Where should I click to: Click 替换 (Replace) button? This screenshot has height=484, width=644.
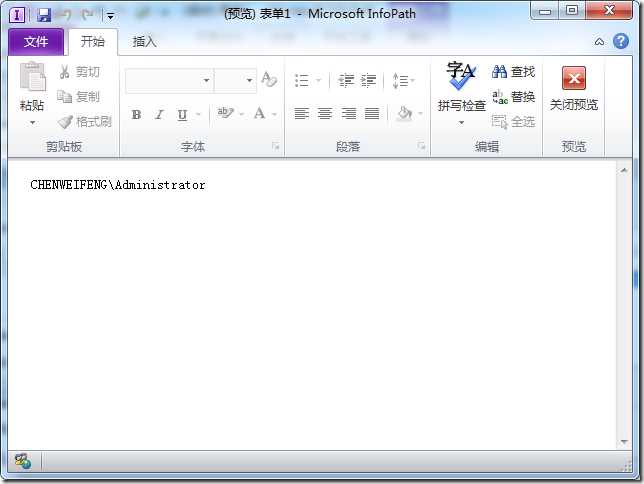click(513, 97)
